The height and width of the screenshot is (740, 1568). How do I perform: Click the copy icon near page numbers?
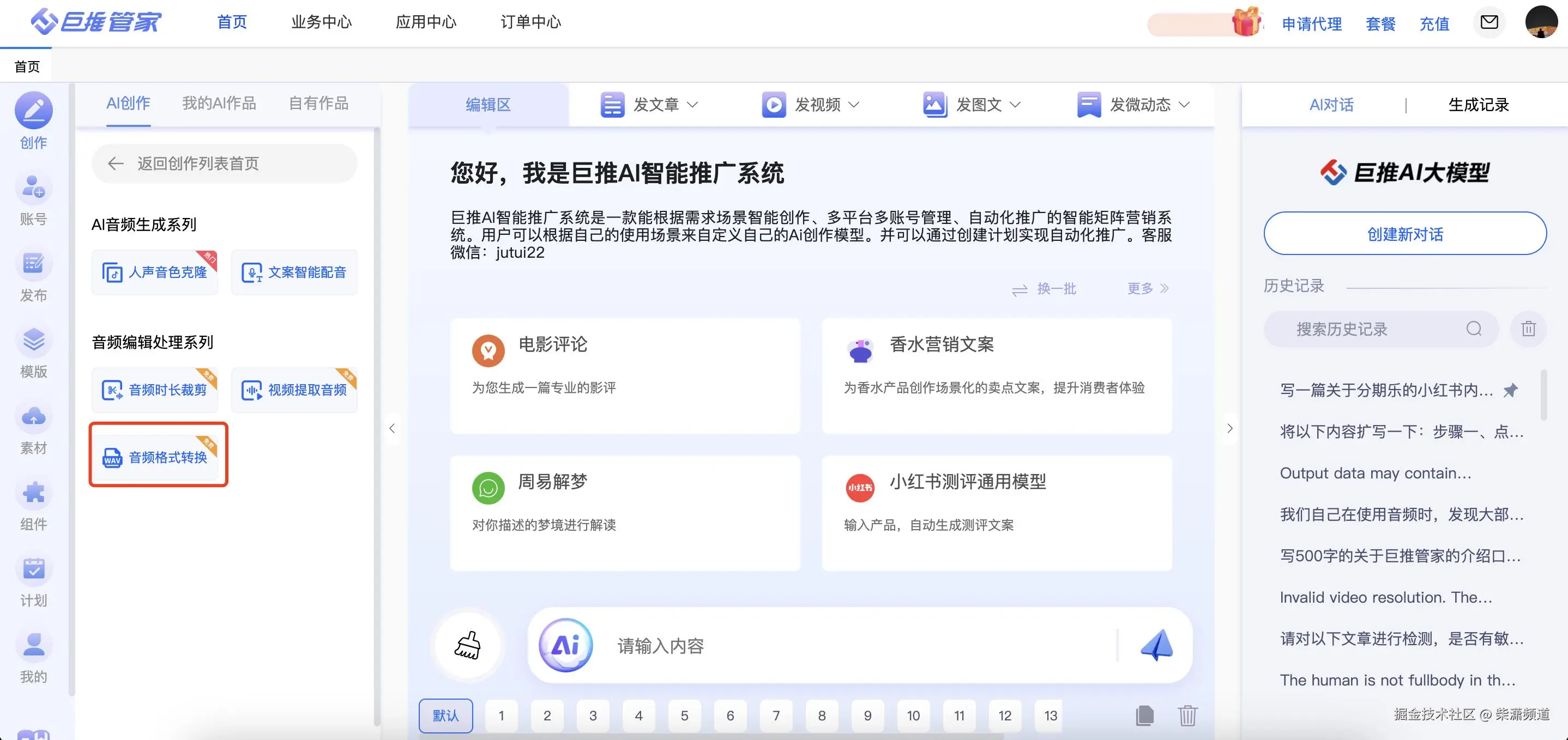point(1144,715)
